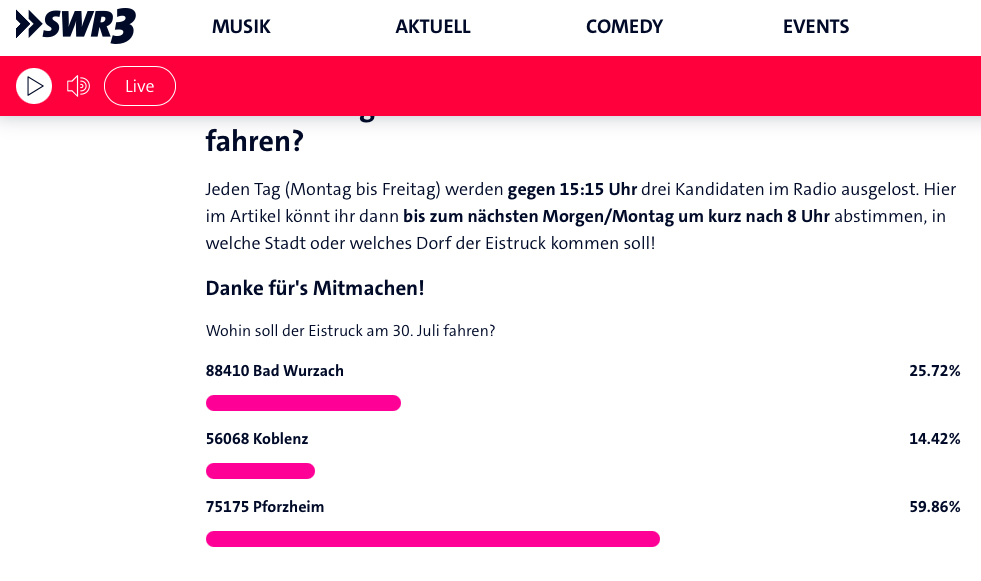Viewport: 981px width, 581px height.
Task: Go to the COMEDY section
Action: 624,27
